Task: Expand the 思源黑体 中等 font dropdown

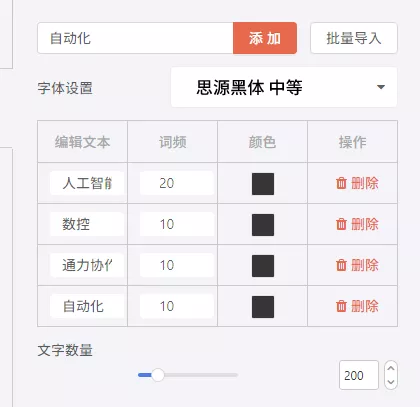Action: pos(284,87)
